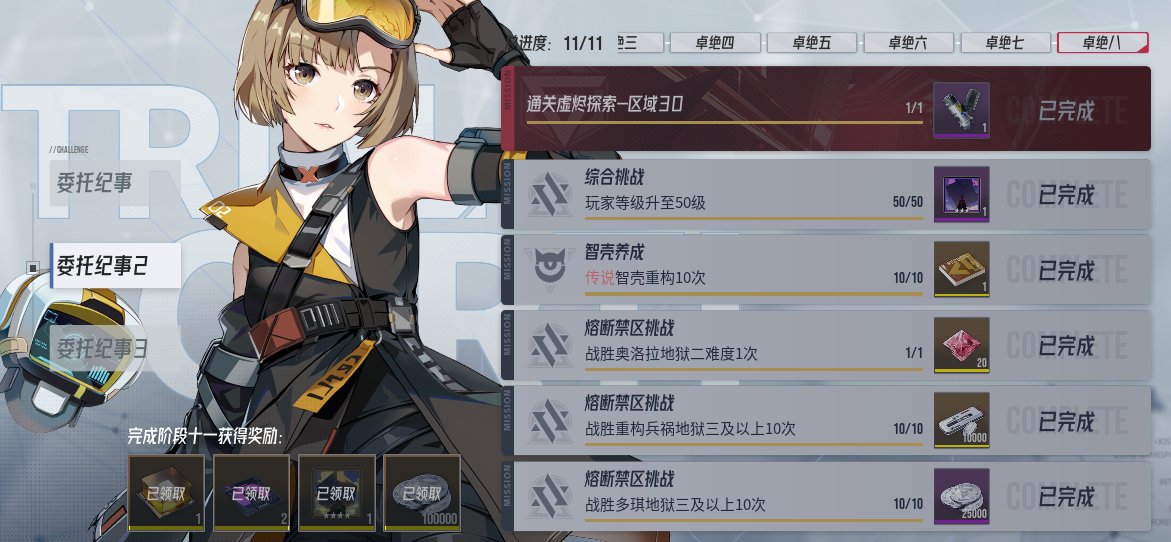
Task: Open the 卓绝六 stage tab
Action: point(908,43)
